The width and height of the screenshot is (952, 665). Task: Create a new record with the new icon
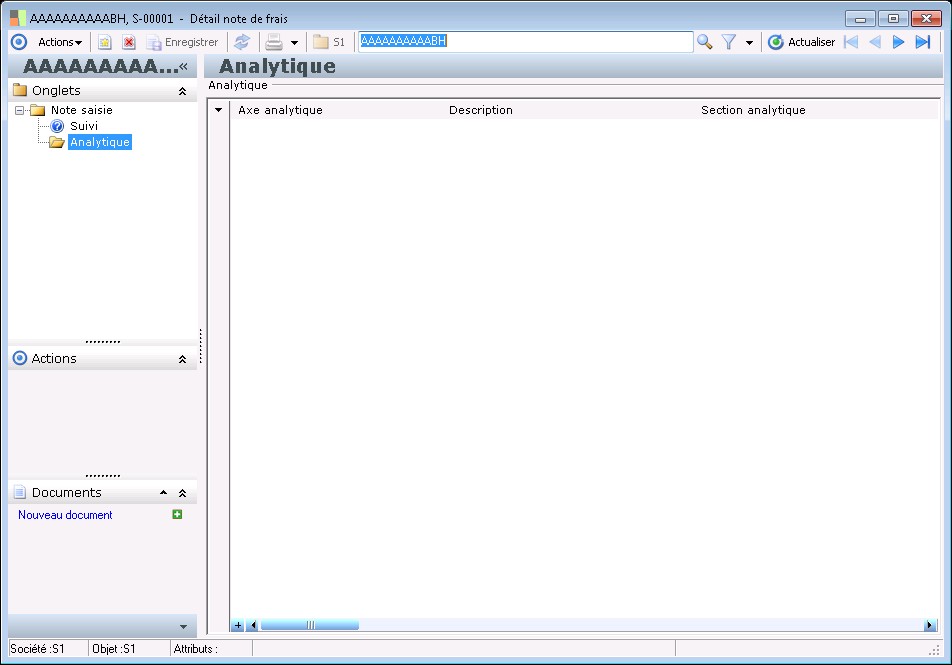click(104, 42)
